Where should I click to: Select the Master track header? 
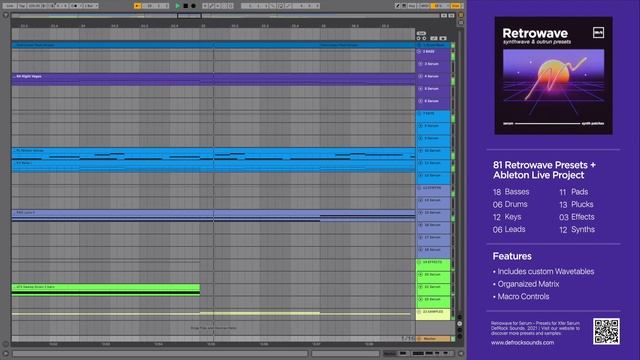433,339
